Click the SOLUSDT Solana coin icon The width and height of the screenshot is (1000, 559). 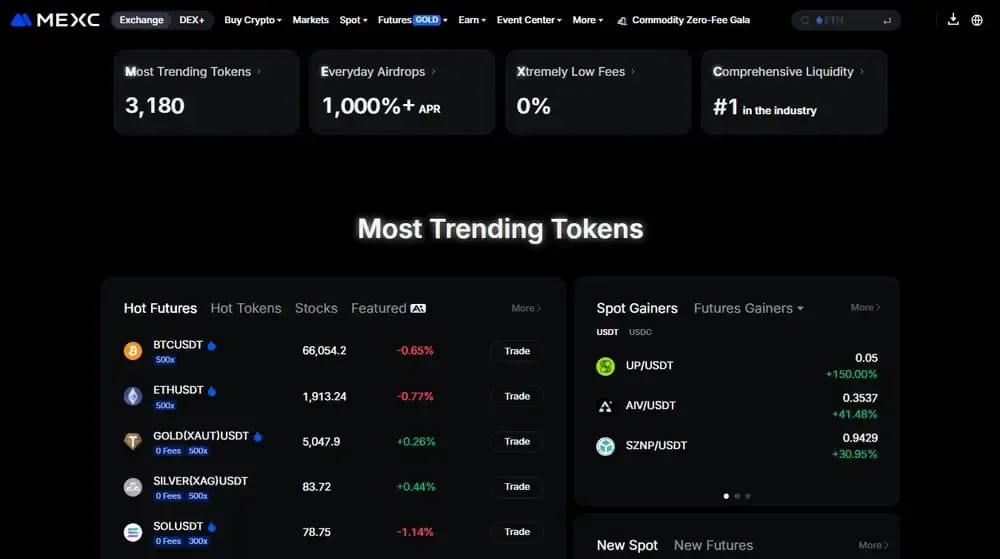pyautogui.click(x=133, y=532)
